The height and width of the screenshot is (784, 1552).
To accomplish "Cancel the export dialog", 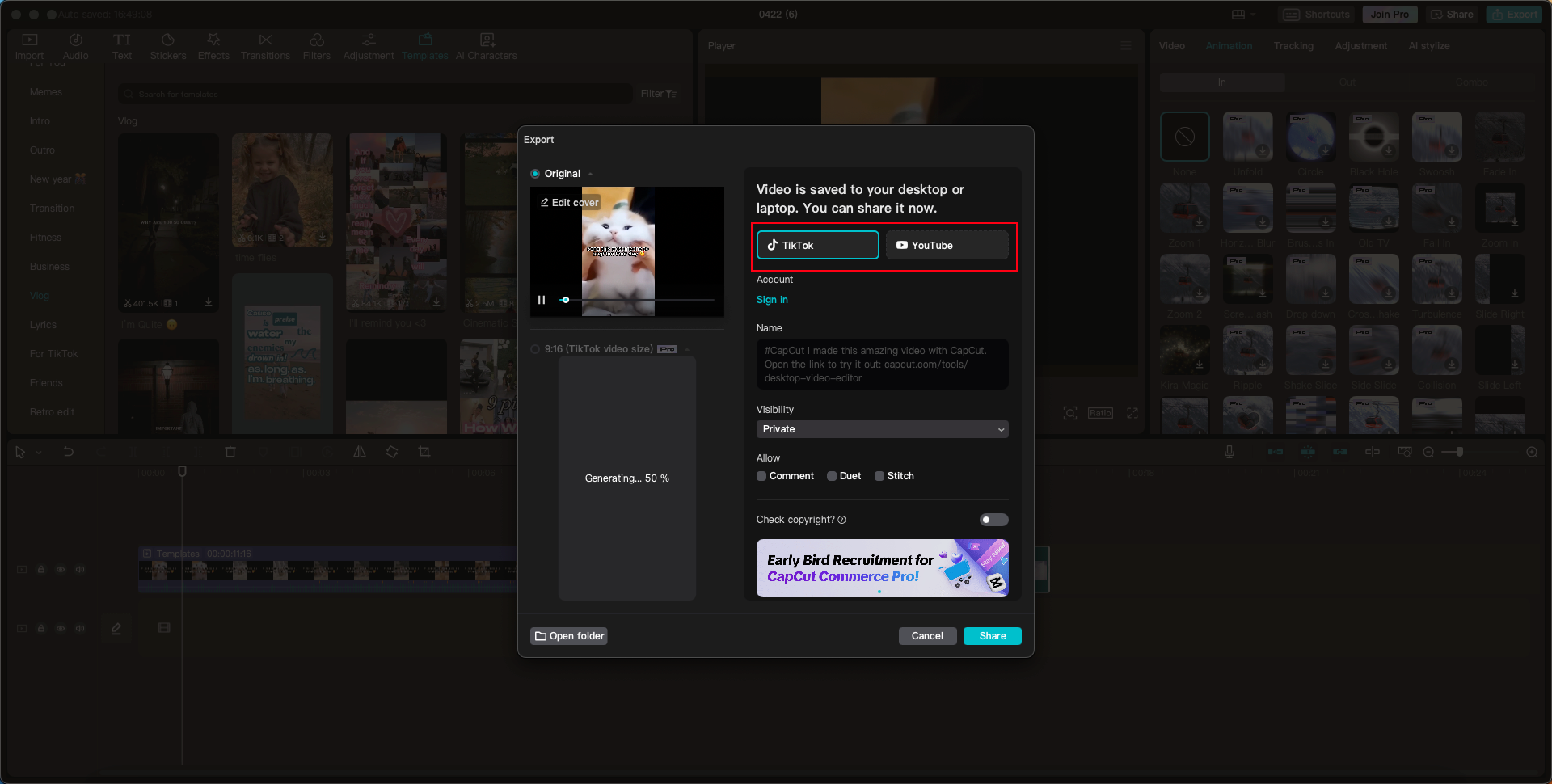I will click(927, 636).
